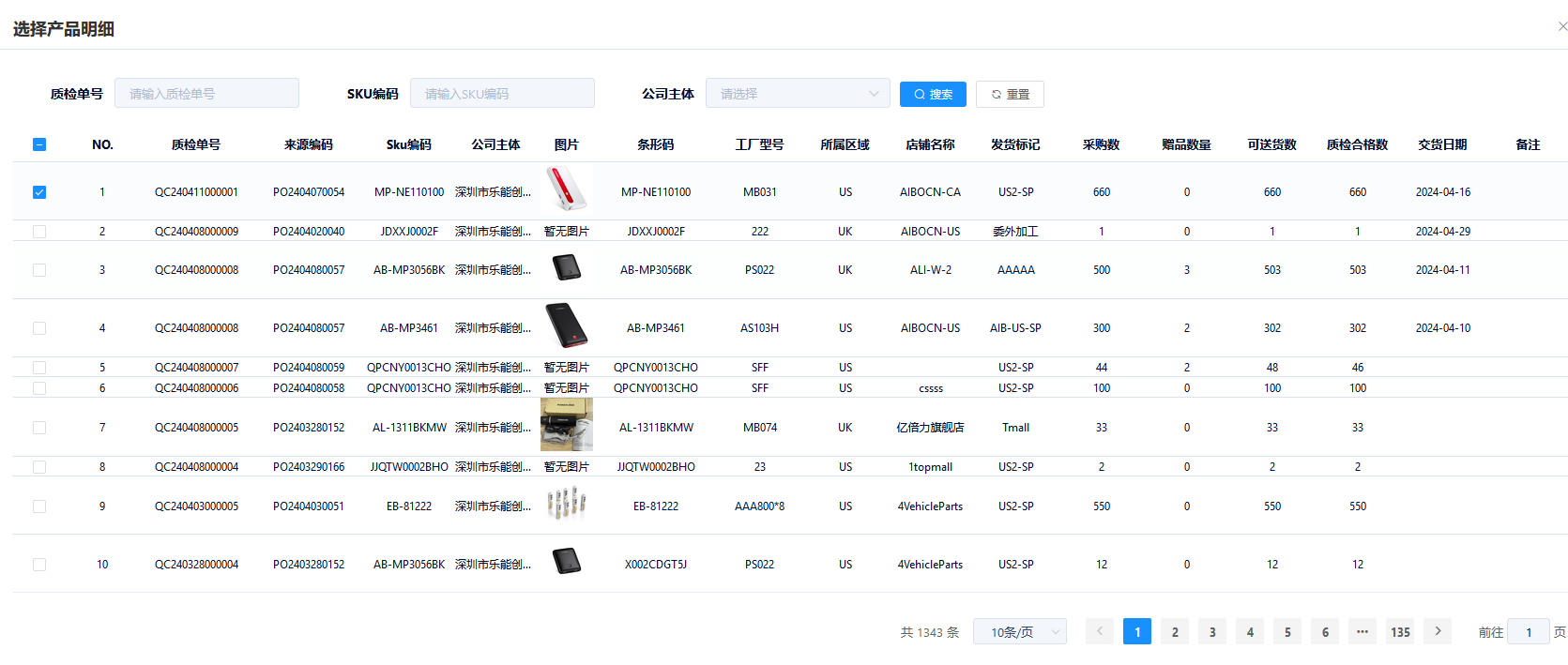The image size is (1568, 665).
Task: Click the 1topmall store name cell
Action: click(931, 467)
